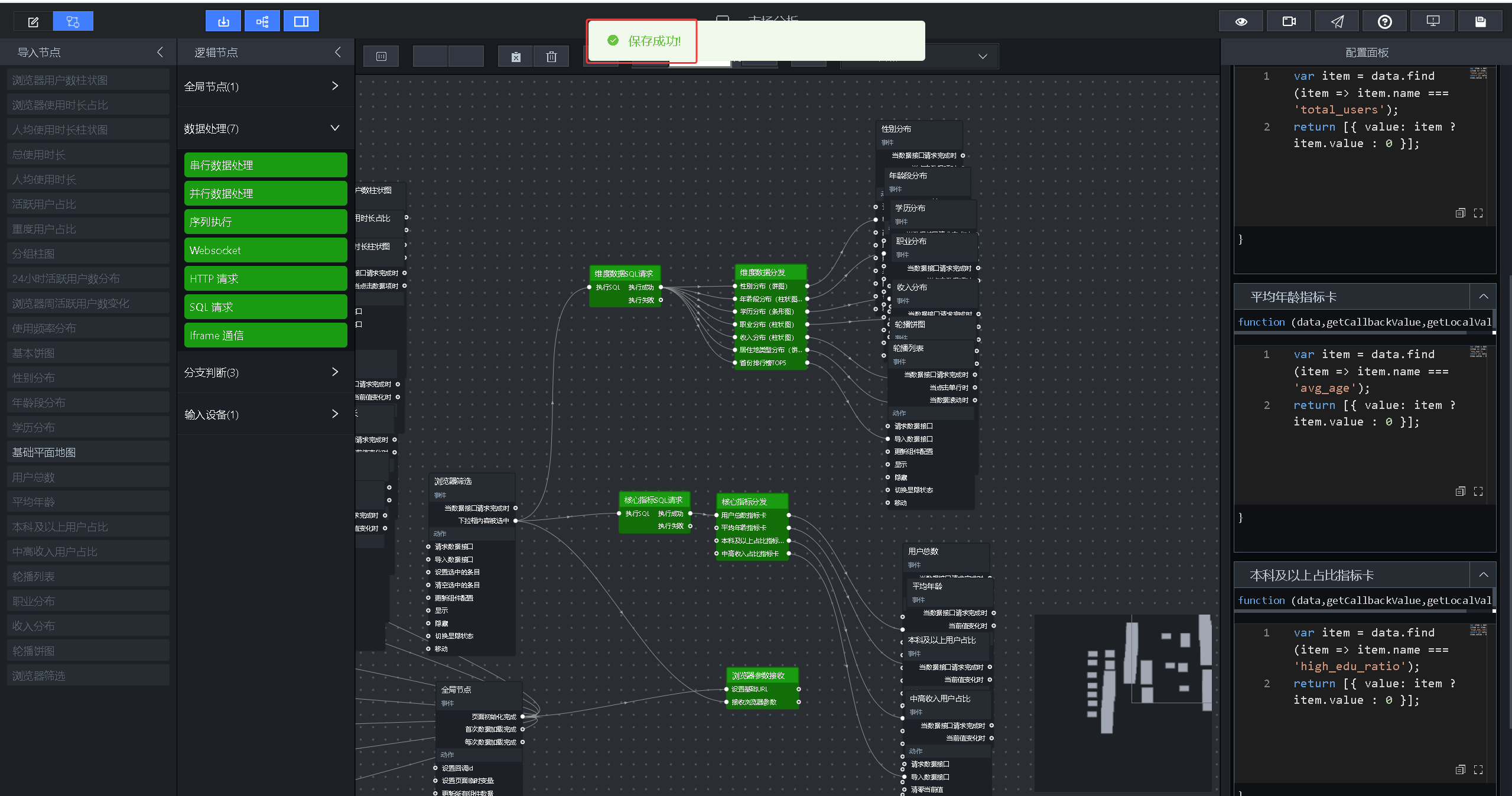Image resolution: width=1512 pixels, height=796 pixels.
Task: Click the 保存成功! notification
Action: pos(756,41)
